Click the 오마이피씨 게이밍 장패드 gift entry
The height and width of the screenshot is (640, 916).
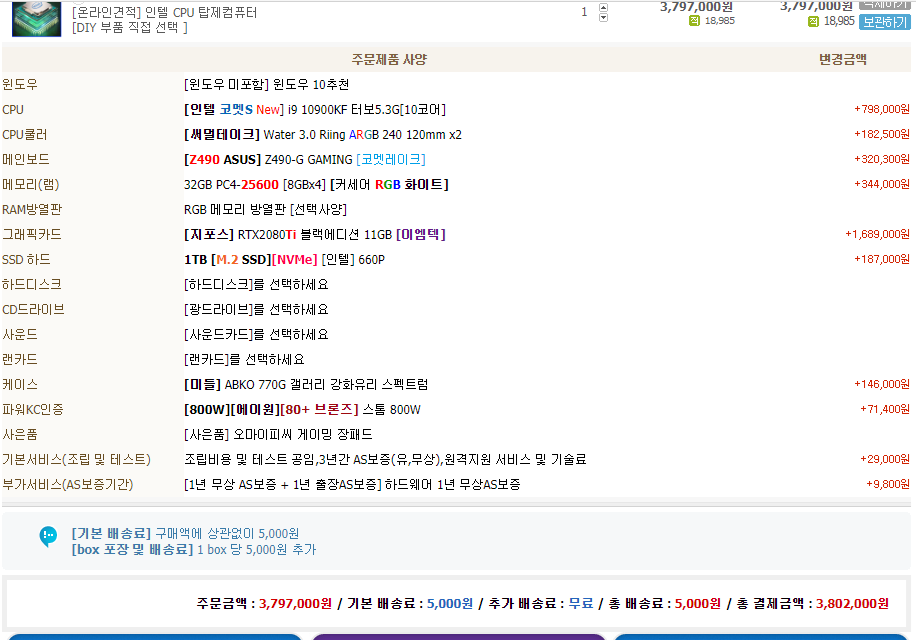[x=278, y=434]
